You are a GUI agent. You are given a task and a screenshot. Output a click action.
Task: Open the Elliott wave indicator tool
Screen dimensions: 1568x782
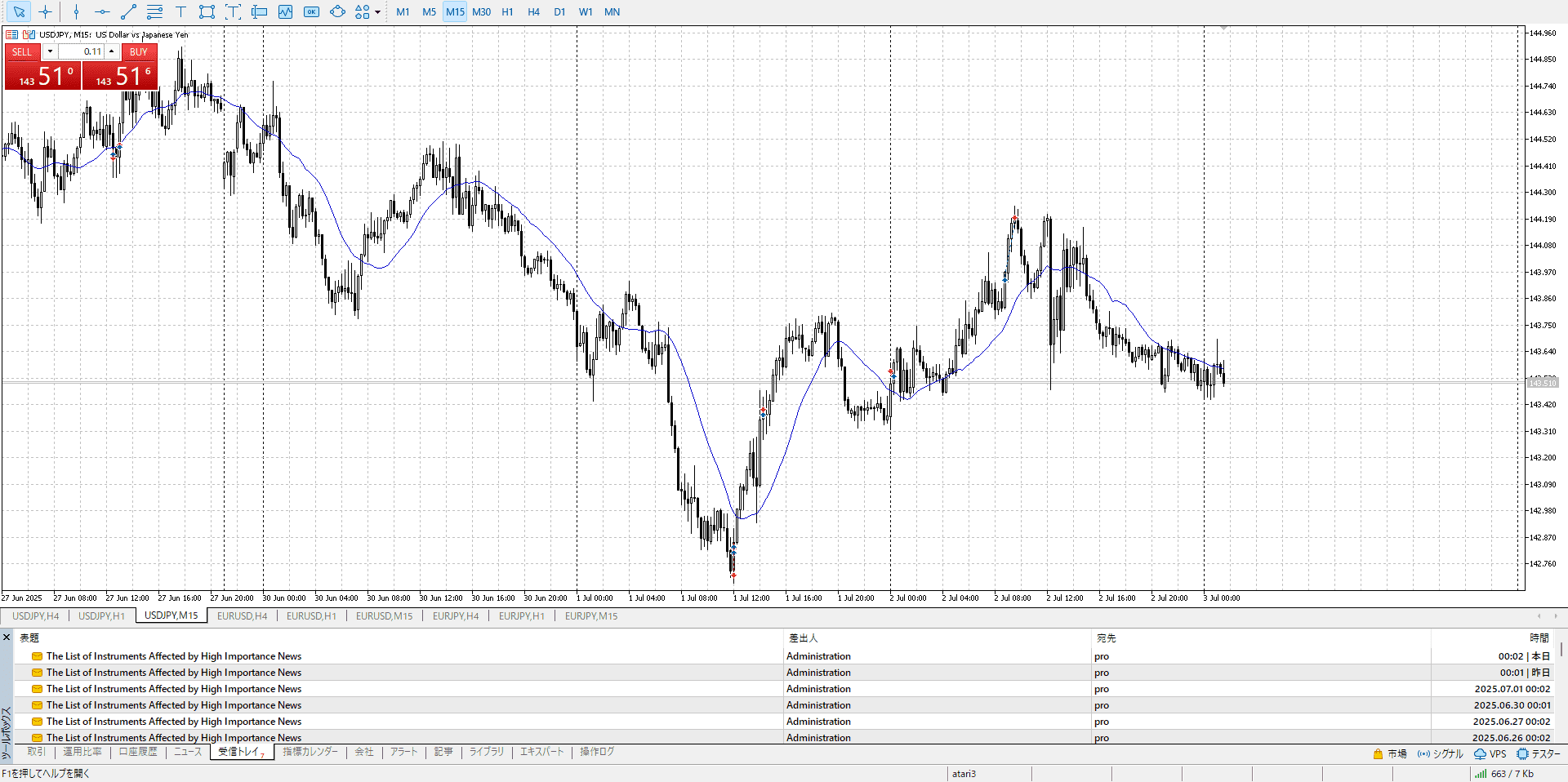pyautogui.click(x=285, y=12)
